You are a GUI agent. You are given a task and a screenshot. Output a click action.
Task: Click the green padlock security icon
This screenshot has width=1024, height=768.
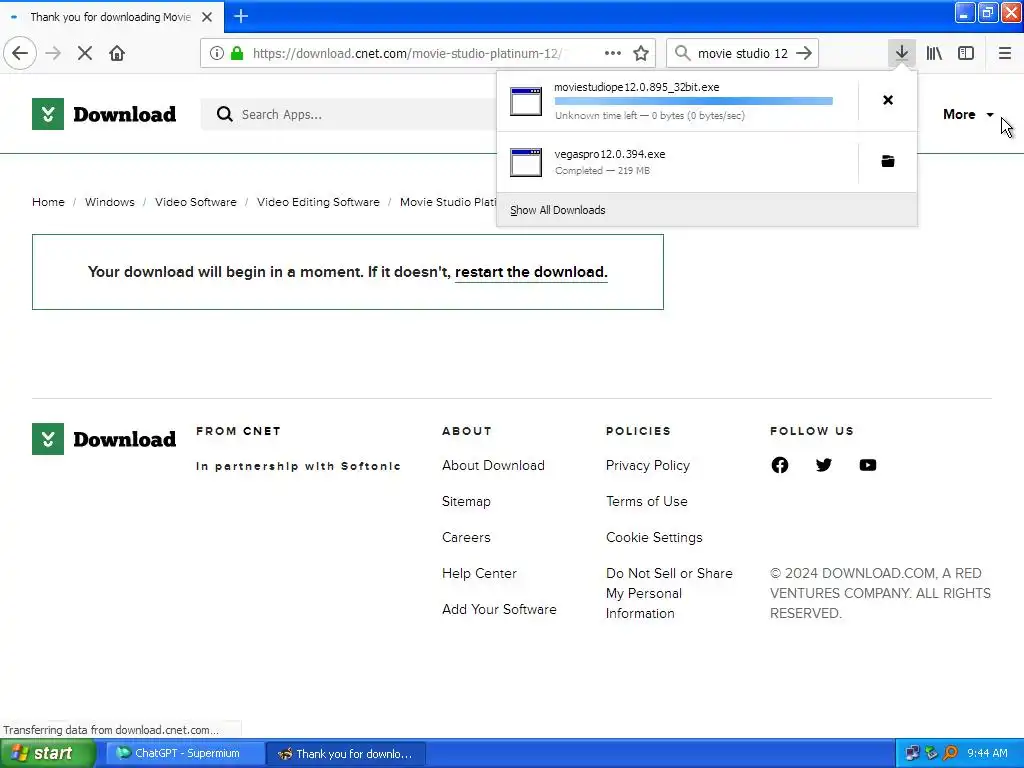[x=237, y=53]
